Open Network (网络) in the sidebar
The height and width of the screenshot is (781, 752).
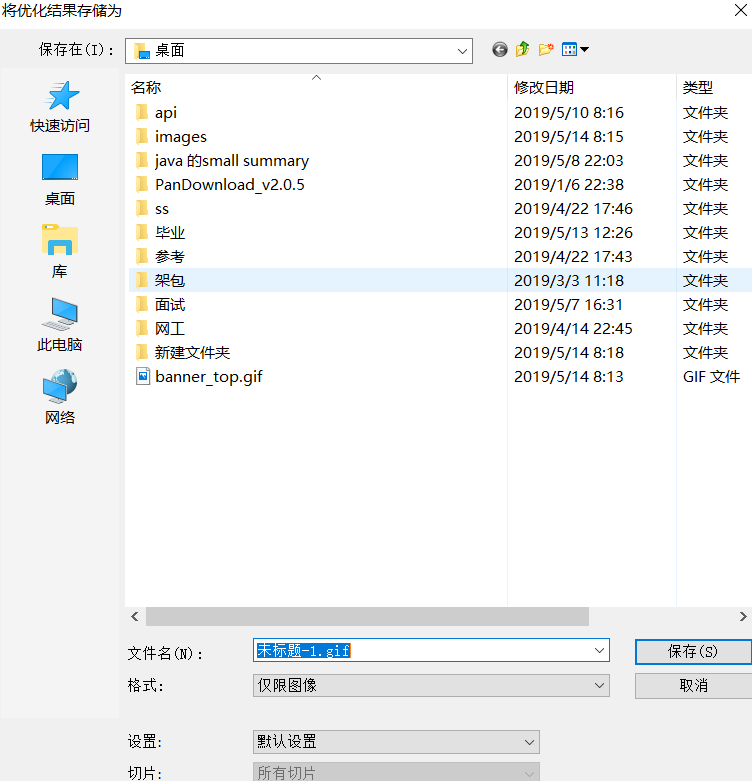click(60, 397)
